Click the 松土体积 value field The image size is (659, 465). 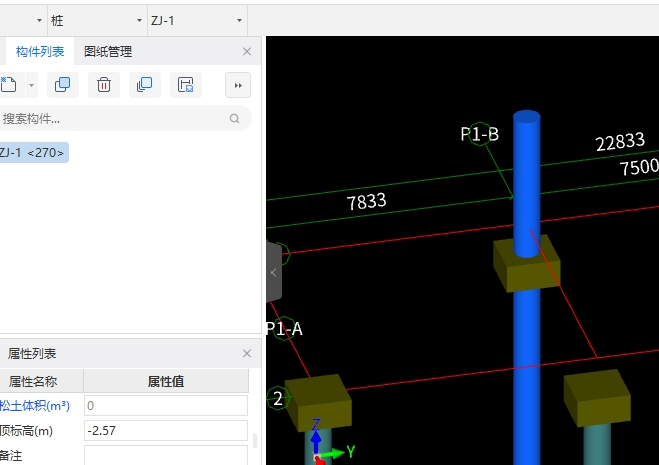click(166, 406)
